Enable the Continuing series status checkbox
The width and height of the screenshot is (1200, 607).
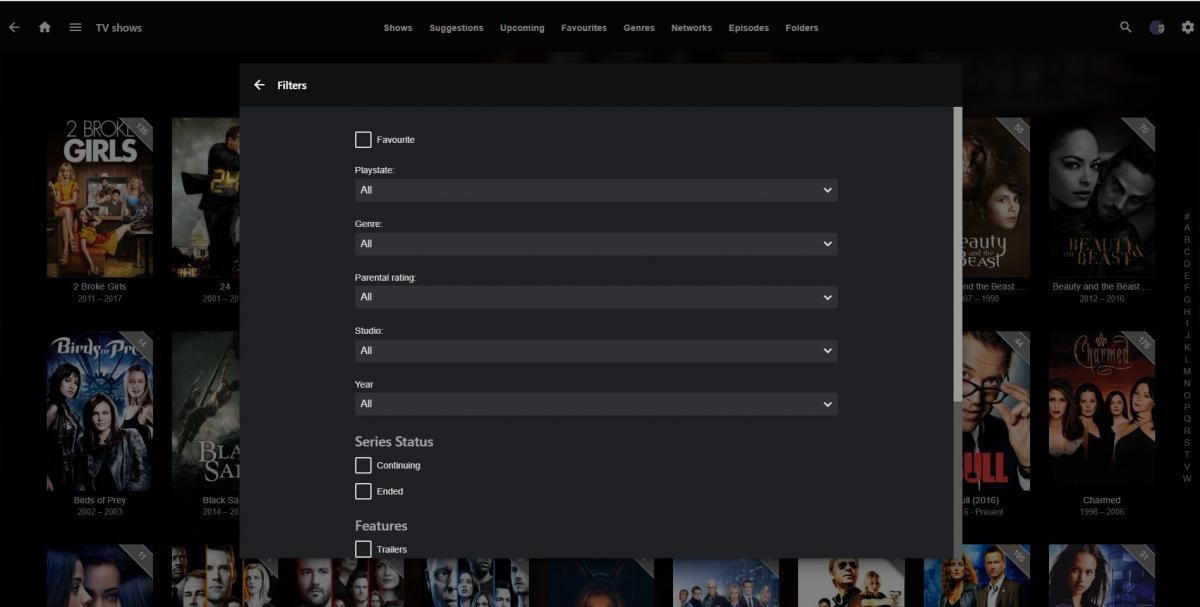coord(363,465)
